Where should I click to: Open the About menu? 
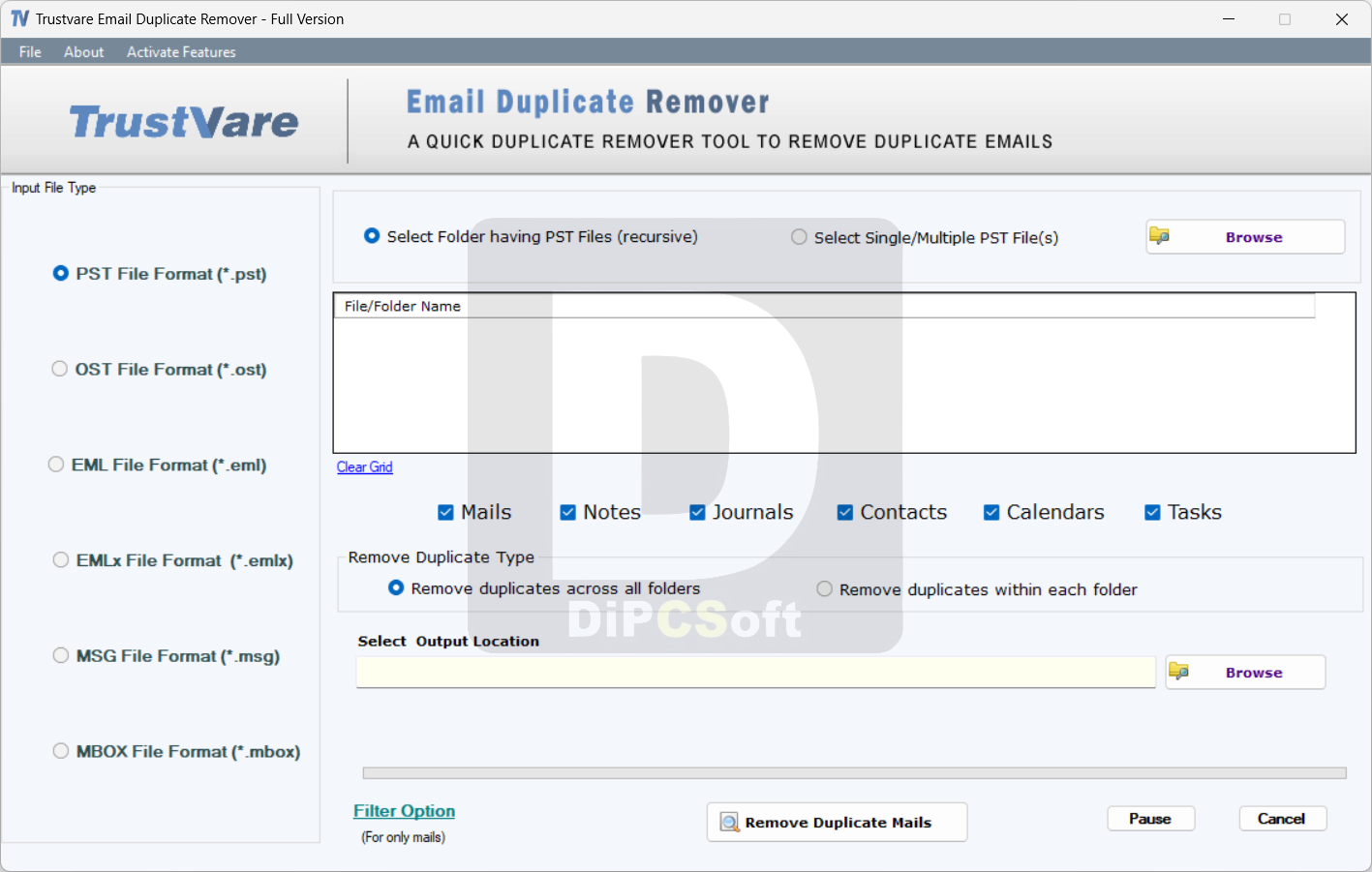pyautogui.click(x=84, y=52)
